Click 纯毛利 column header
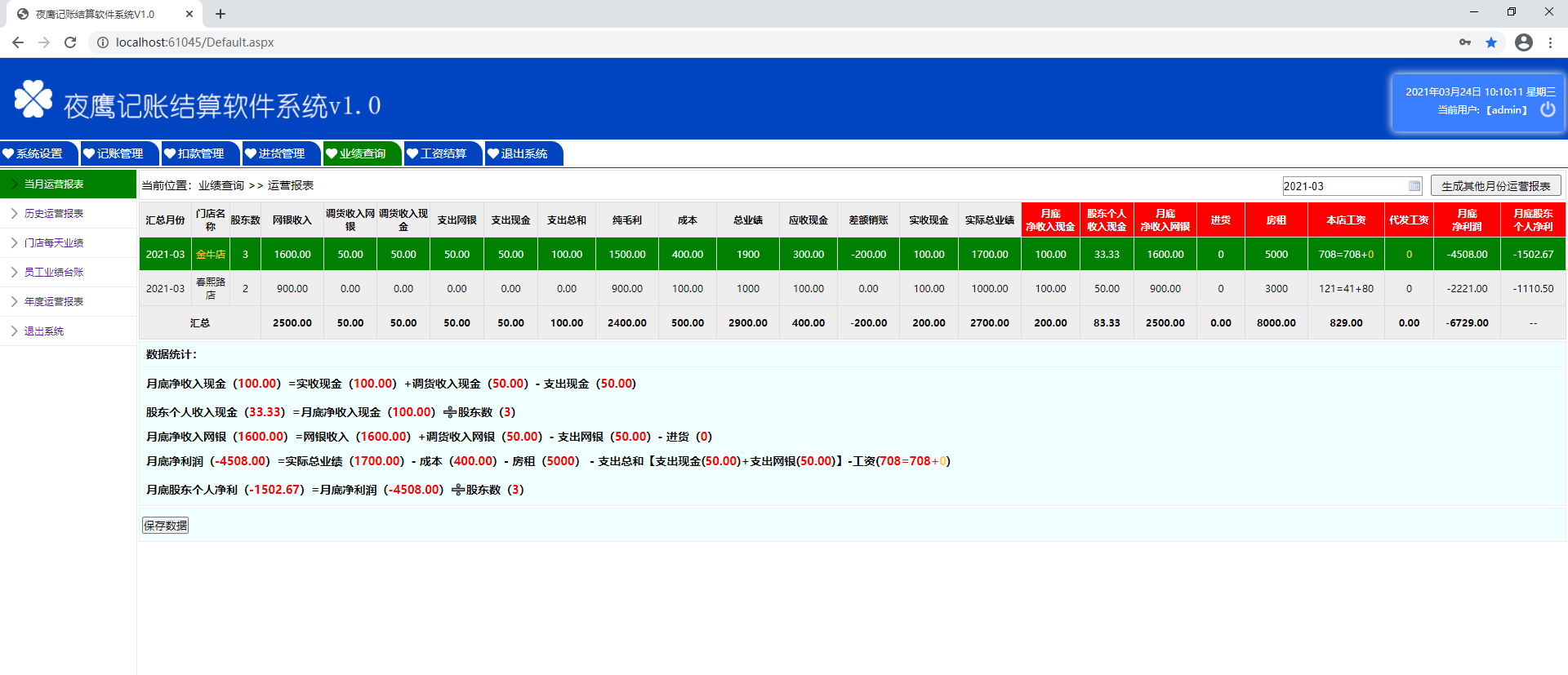Screen dimensions: 1568x675 (x=627, y=220)
